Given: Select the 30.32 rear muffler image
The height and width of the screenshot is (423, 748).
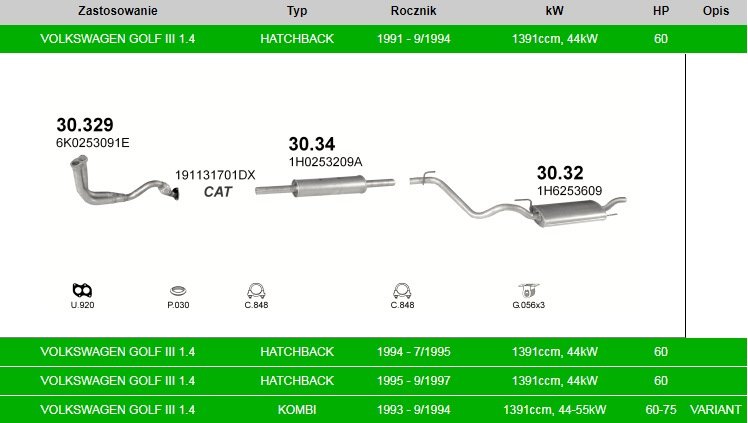Looking at the screenshot, I should point(518,199).
